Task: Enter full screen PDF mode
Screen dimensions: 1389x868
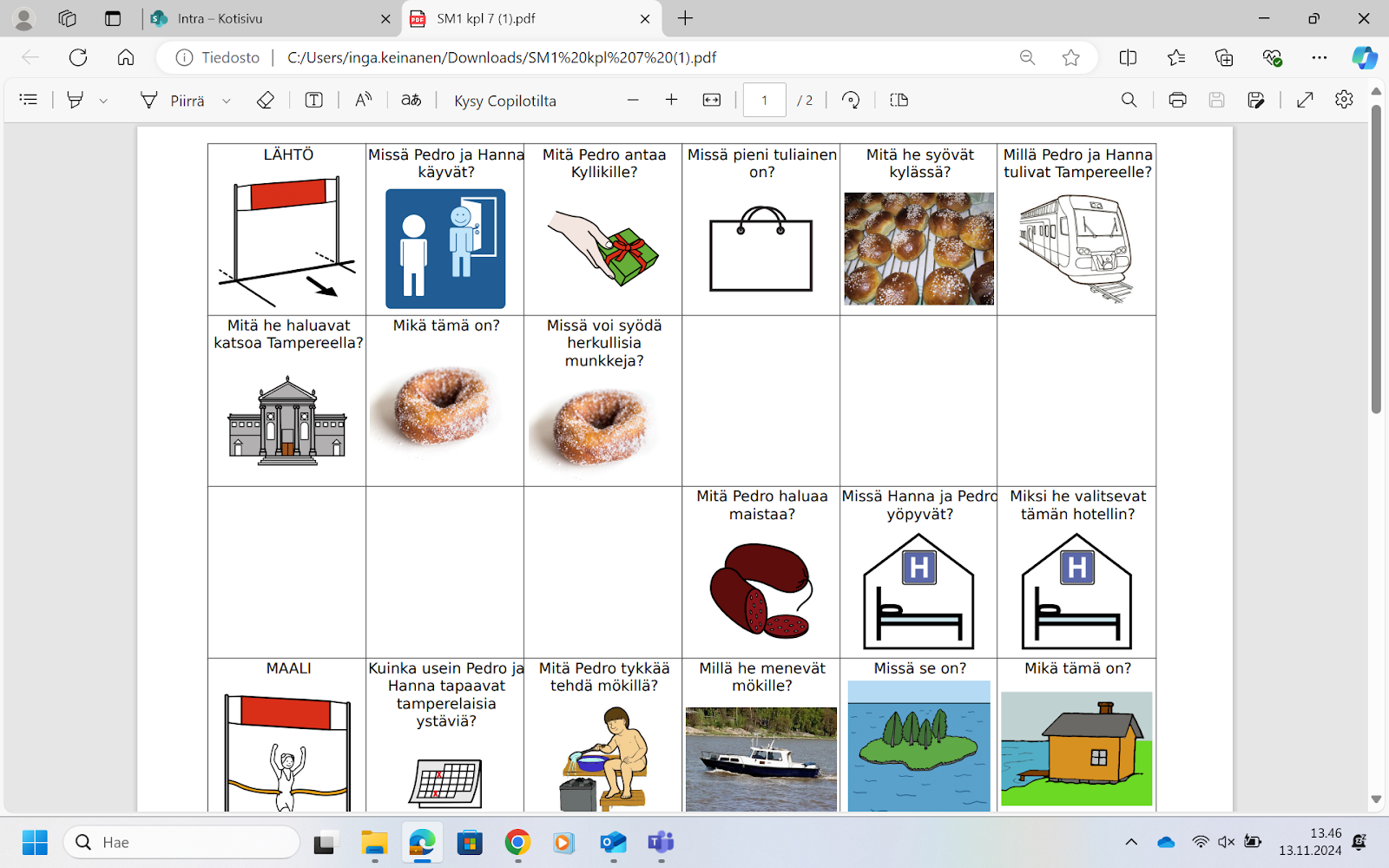Action: point(1305,100)
